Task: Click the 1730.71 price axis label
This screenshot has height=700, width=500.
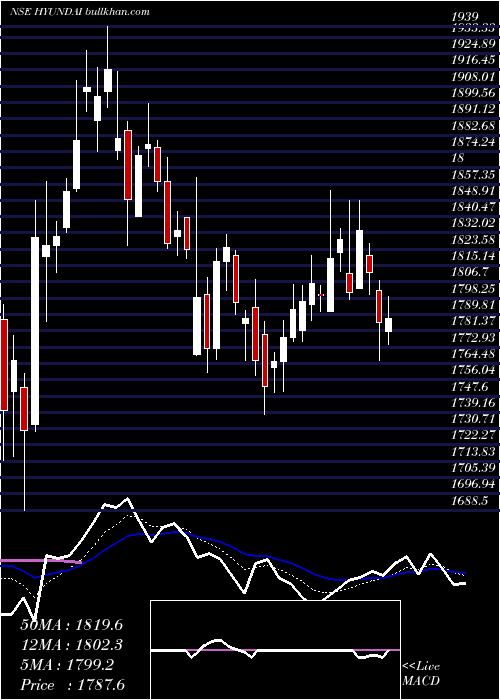Action: click(x=474, y=420)
